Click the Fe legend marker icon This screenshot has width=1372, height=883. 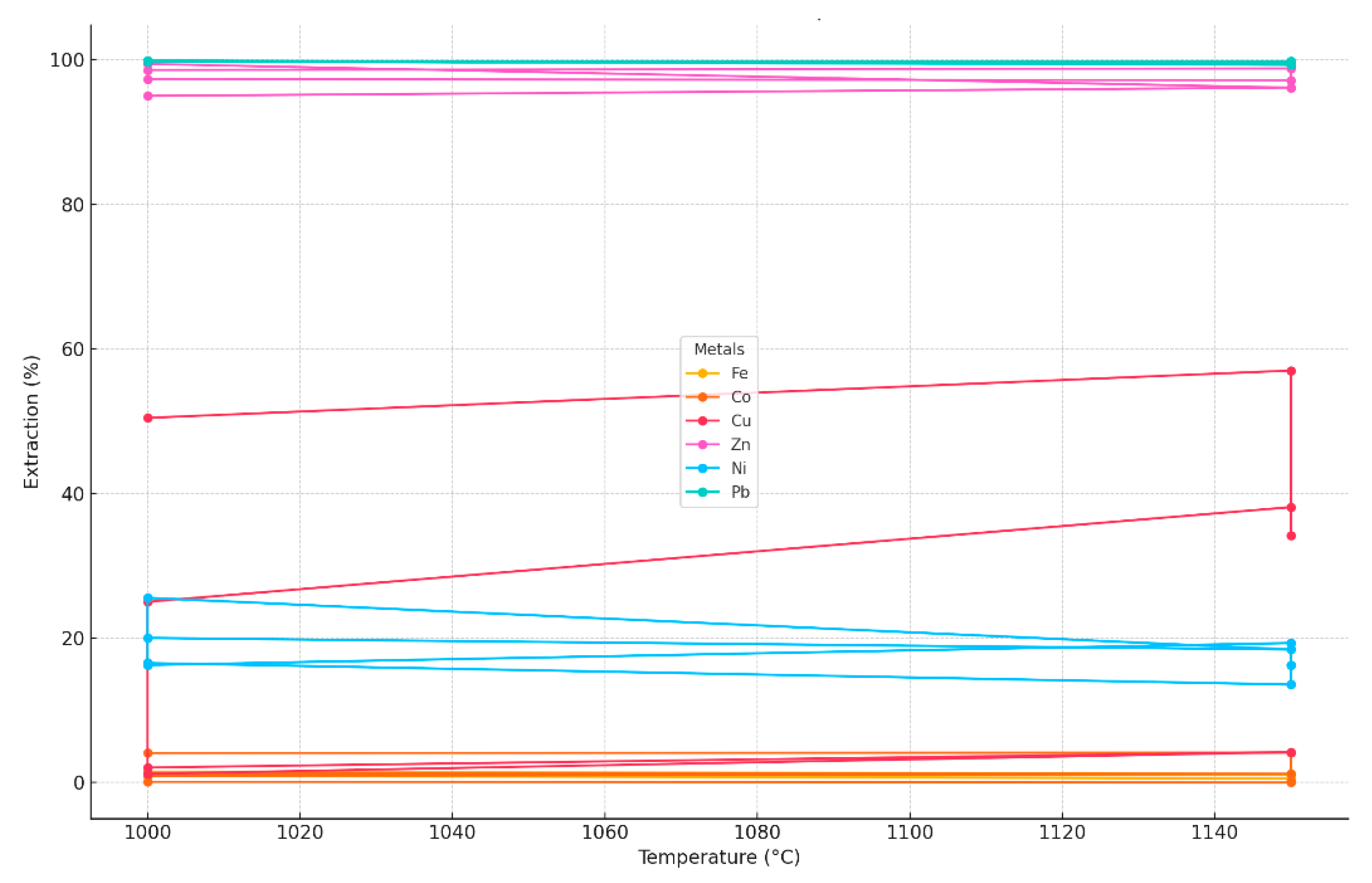pyautogui.click(x=702, y=373)
